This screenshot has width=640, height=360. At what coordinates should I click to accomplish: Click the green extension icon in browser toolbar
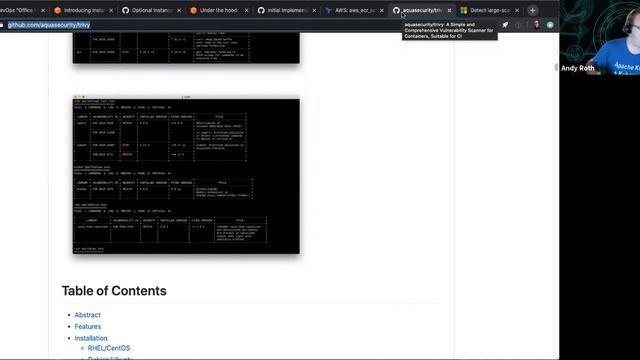[x=550, y=25]
